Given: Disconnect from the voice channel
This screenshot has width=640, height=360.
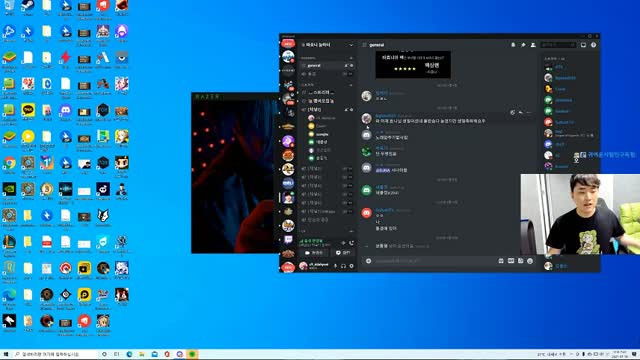Looking at the screenshot, I should [x=351, y=243].
